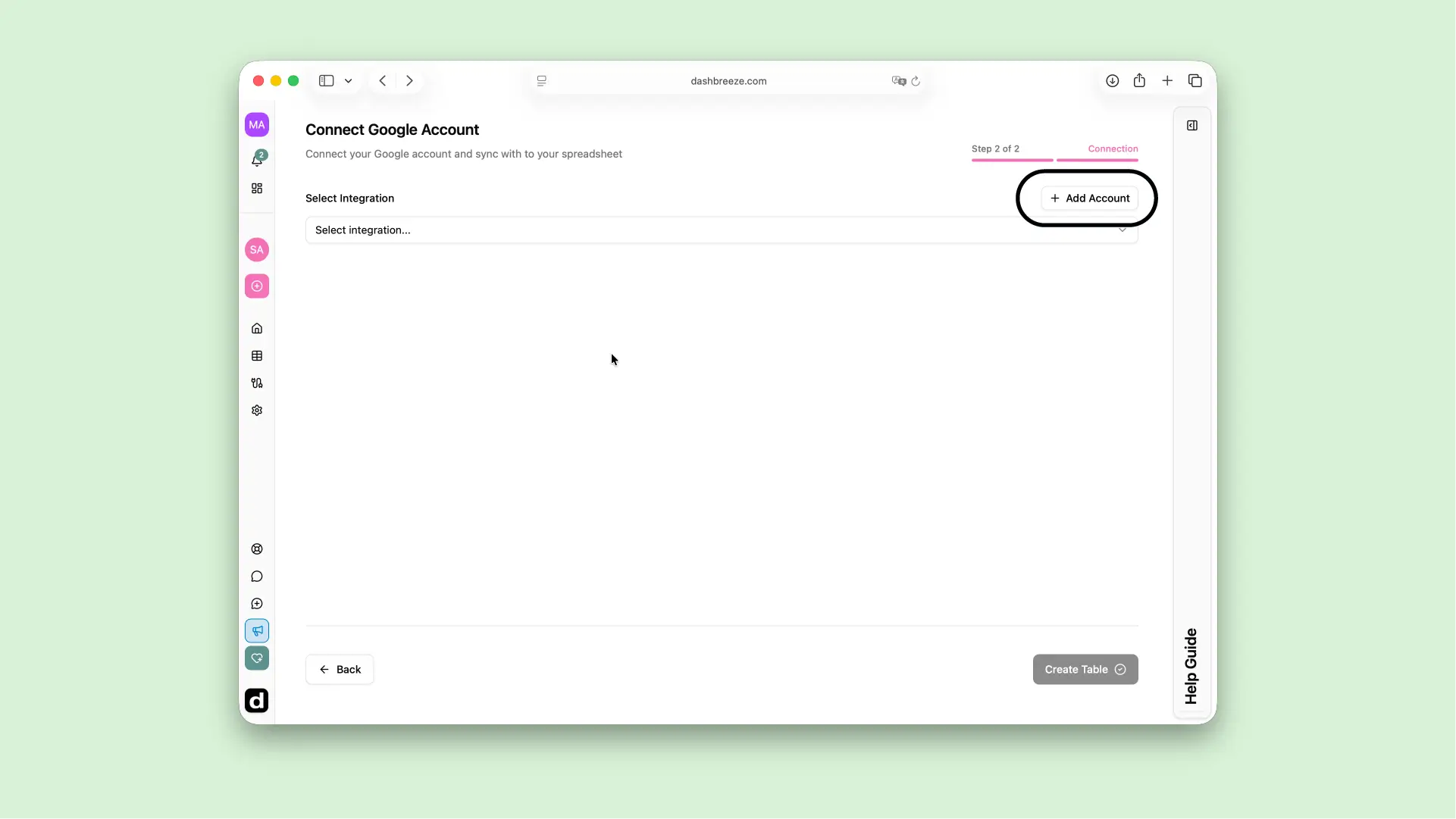Image resolution: width=1456 pixels, height=819 pixels.
Task: Click the Create Table button
Action: [1085, 670]
